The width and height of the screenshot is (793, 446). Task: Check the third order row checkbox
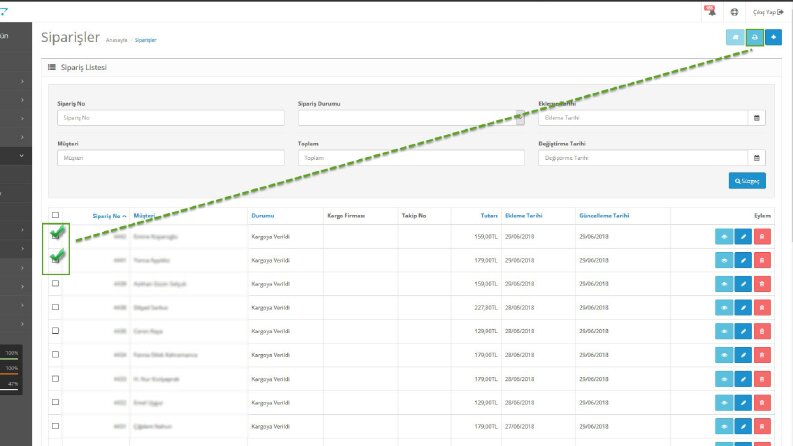coord(56,283)
